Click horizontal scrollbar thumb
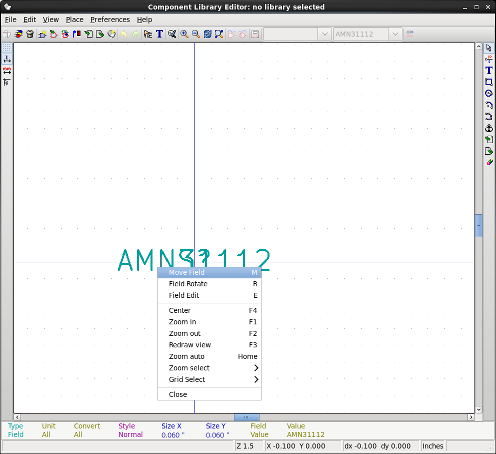Image resolution: width=496 pixels, height=454 pixels. [x=247, y=417]
